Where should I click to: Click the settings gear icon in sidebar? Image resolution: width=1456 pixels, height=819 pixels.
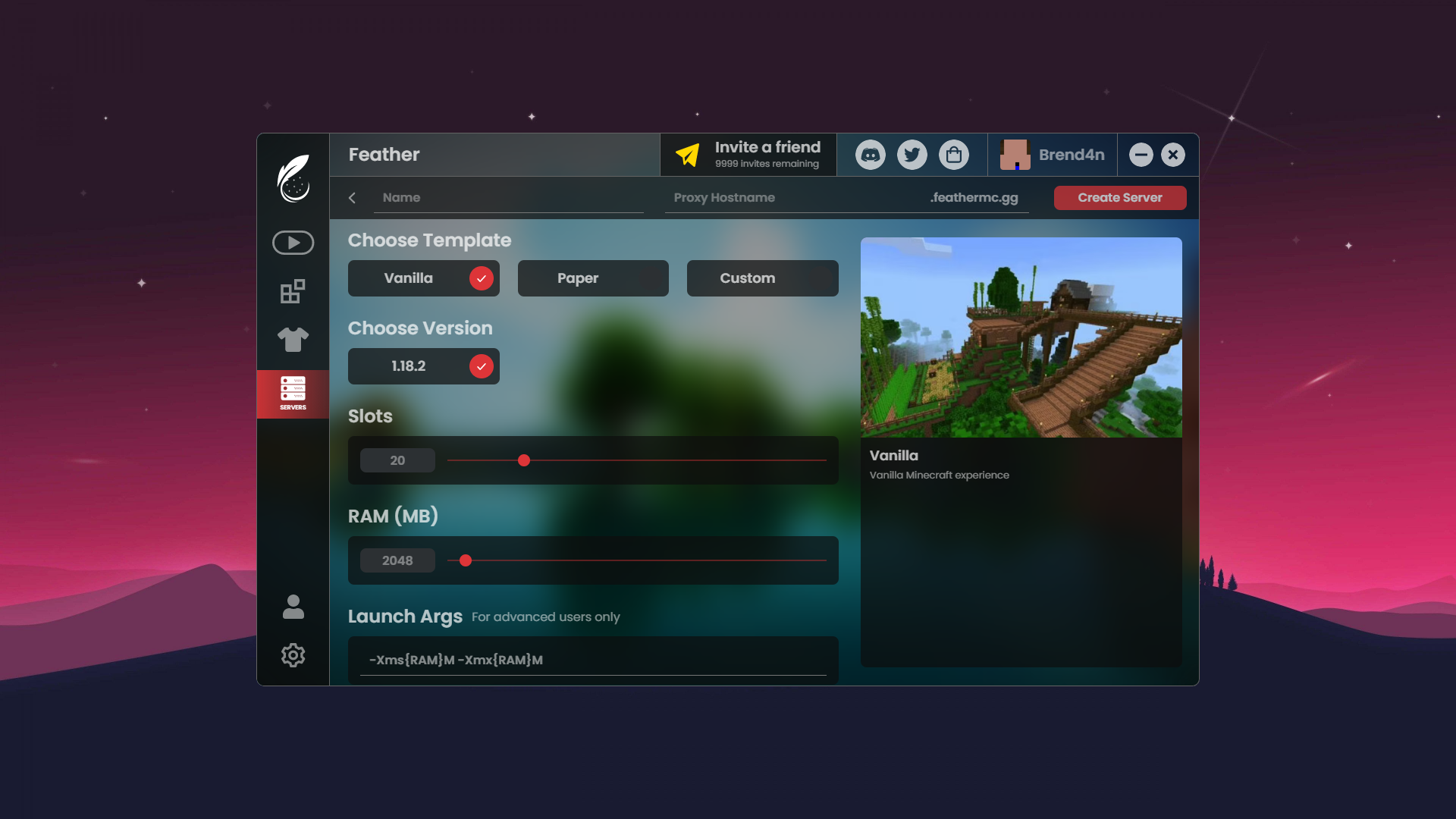tap(292, 654)
